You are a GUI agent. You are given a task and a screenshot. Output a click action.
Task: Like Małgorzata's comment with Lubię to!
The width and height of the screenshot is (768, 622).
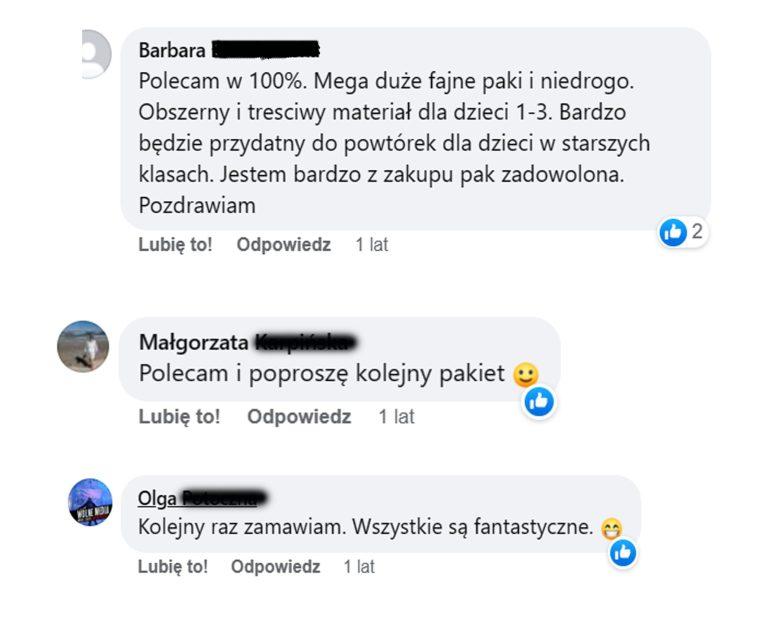click(179, 417)
